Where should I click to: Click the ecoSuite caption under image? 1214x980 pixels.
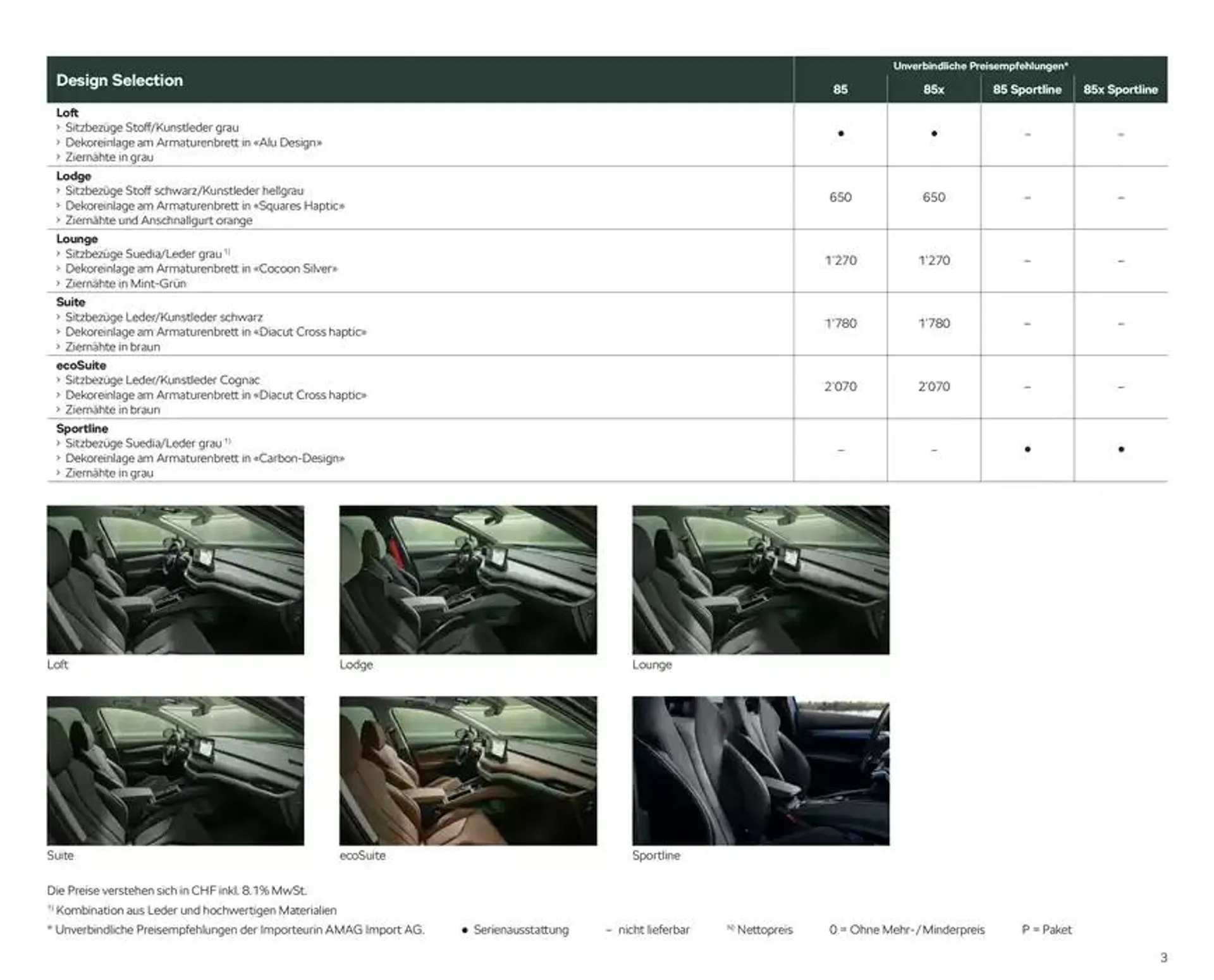[362, 855]
